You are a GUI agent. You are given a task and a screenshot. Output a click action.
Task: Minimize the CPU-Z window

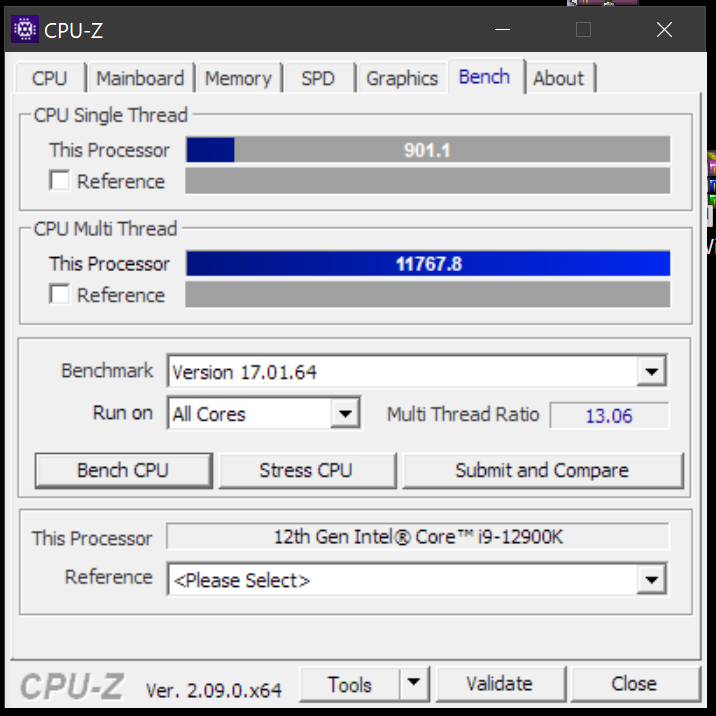pyautogui.click(x=502, y=30)
